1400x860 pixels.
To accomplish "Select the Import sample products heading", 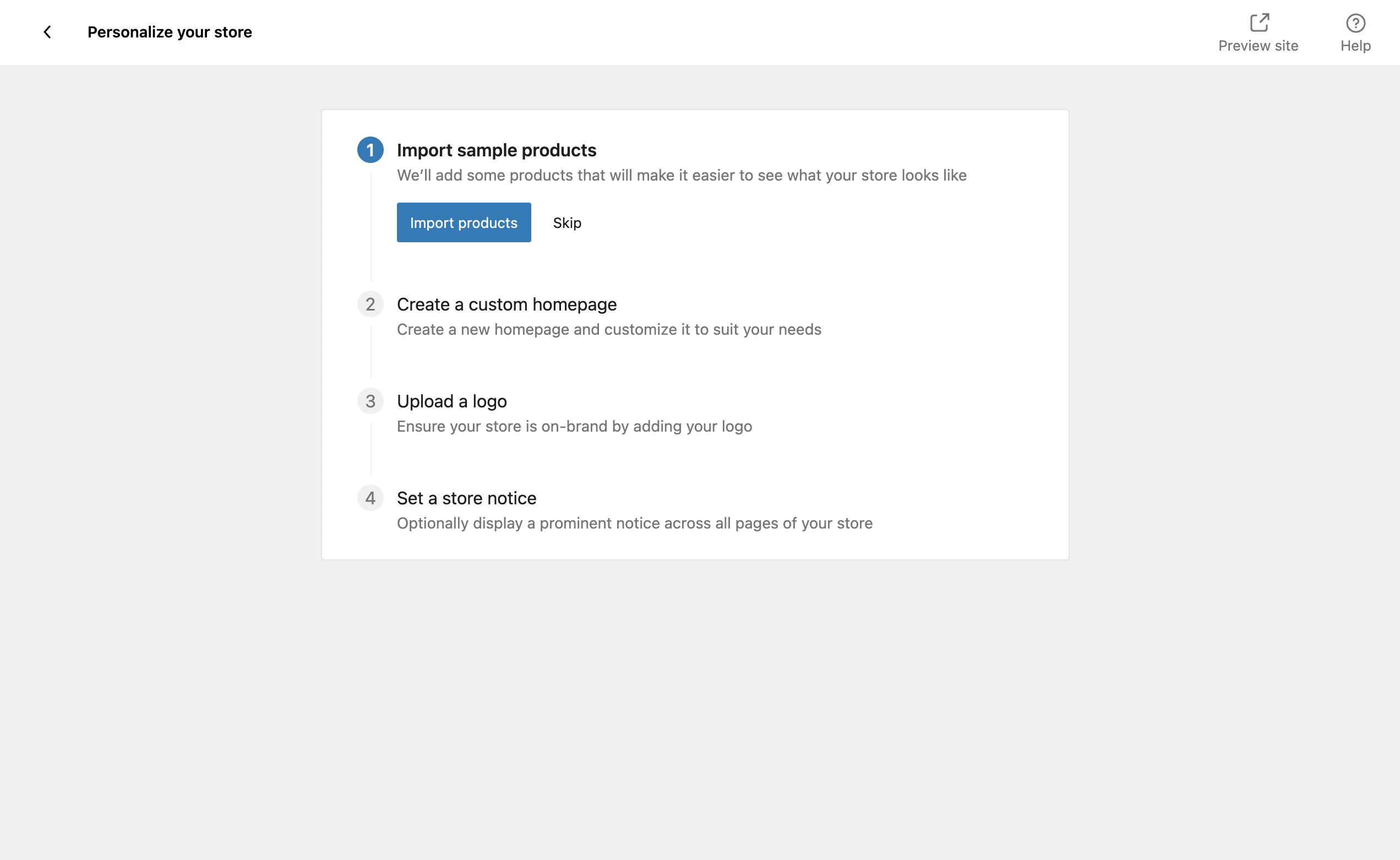I will pyautogui.click(x=497, y=150).
